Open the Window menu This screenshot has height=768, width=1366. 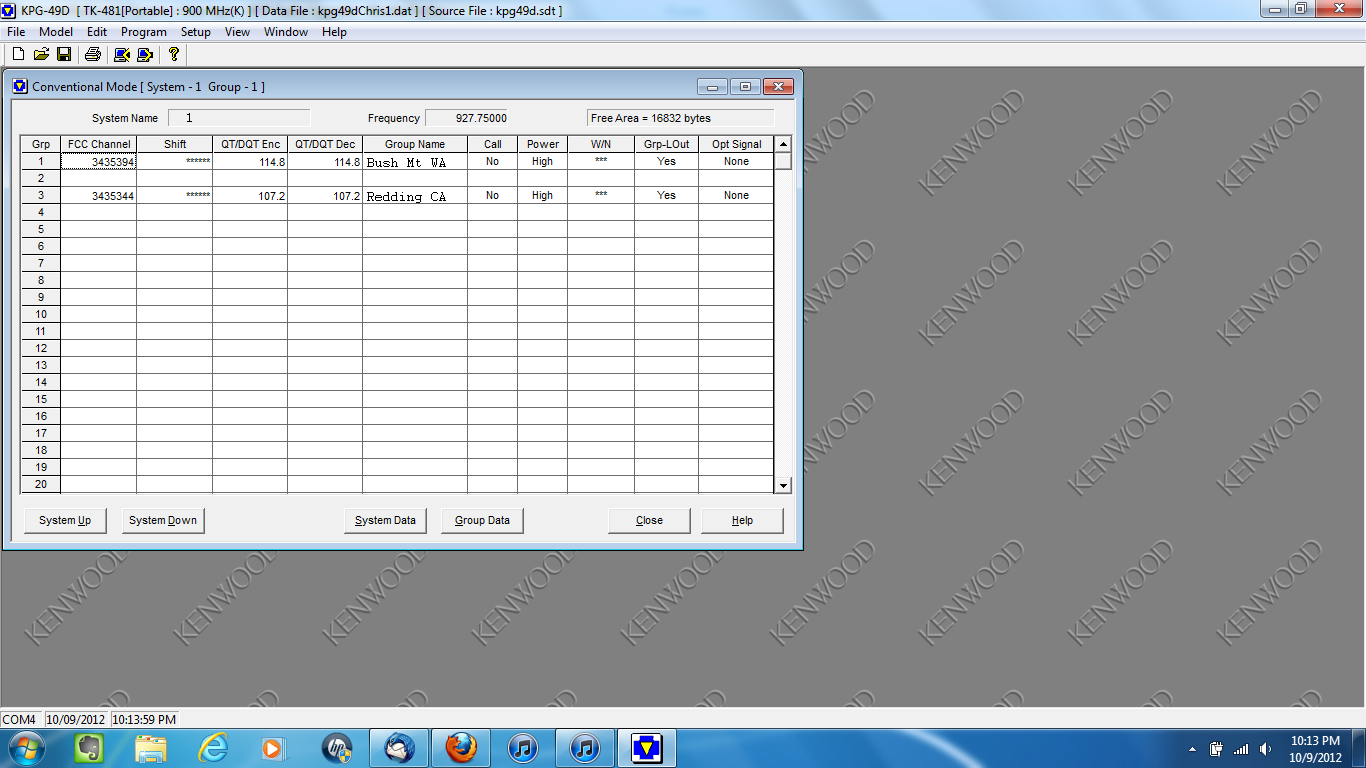click(x=286, y=32)
